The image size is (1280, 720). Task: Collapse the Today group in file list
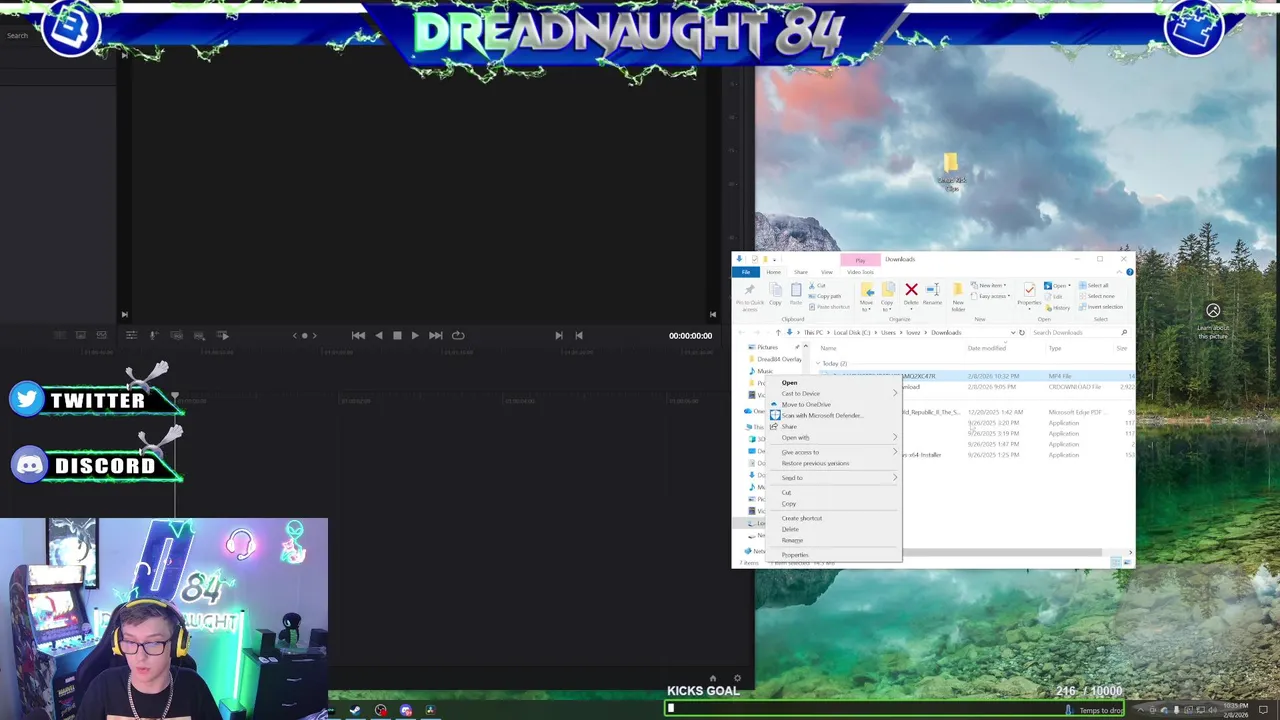(x=818, y=363)
